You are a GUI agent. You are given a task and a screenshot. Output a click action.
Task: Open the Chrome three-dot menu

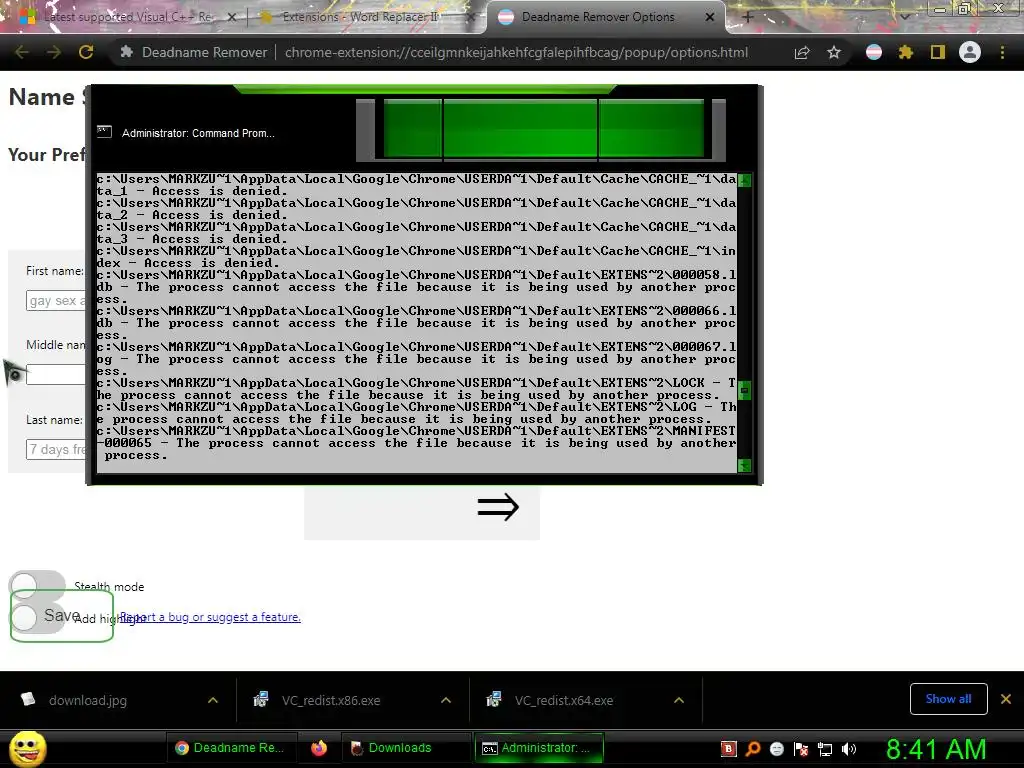point(1002,52)
